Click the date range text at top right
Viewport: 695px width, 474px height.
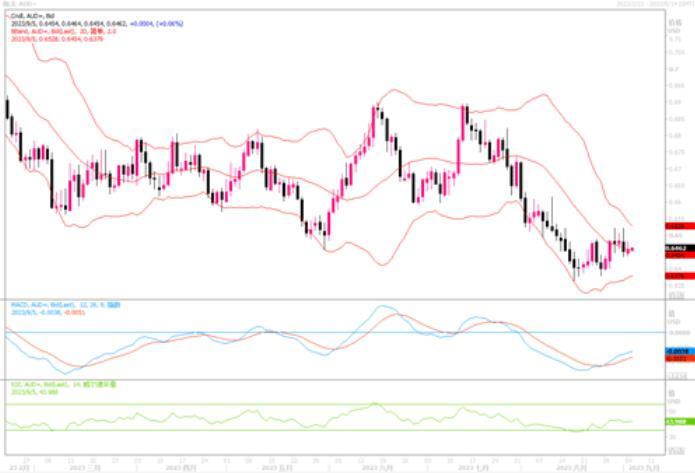[x=655, y=4]
